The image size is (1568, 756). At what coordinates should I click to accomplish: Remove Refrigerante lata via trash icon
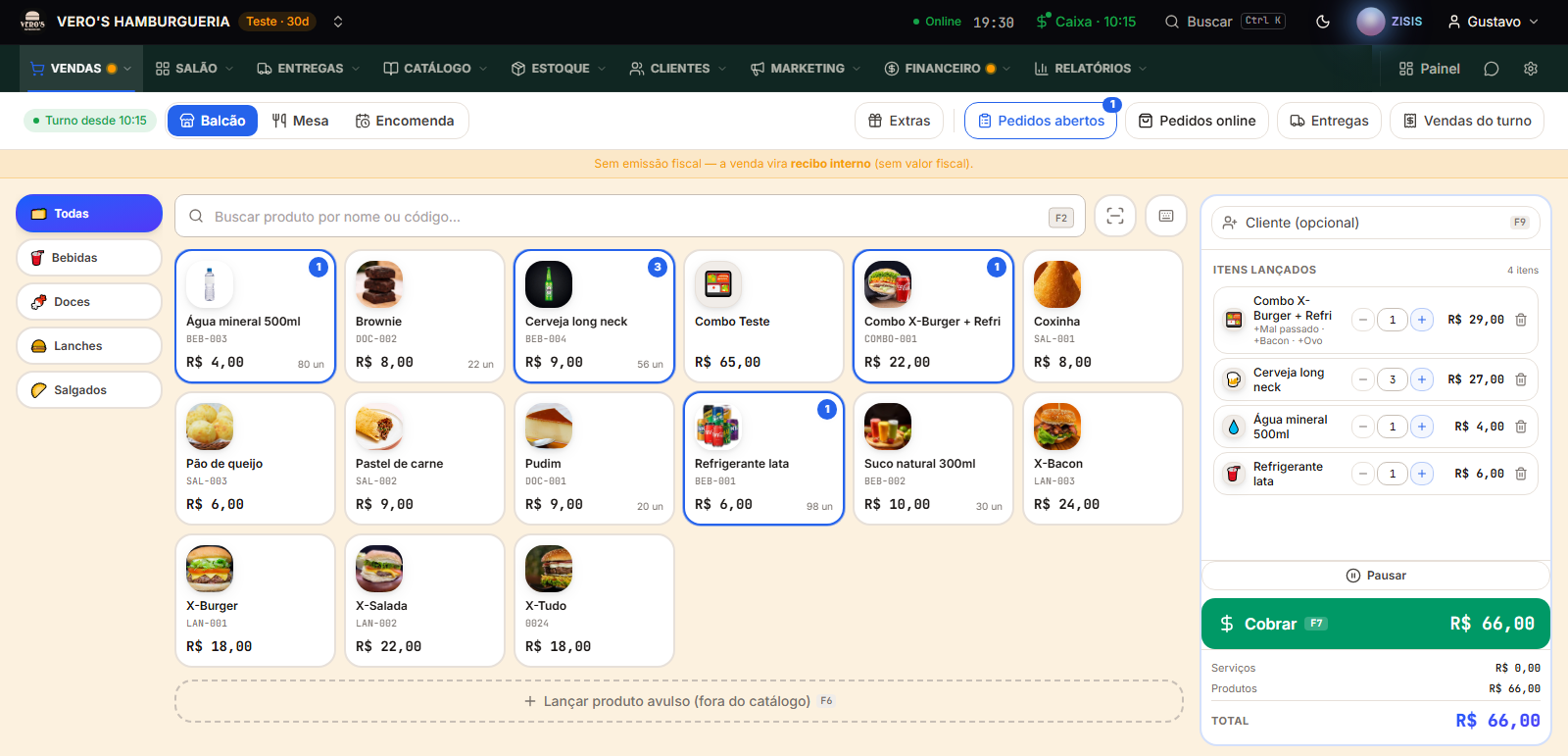[1521, 474]
